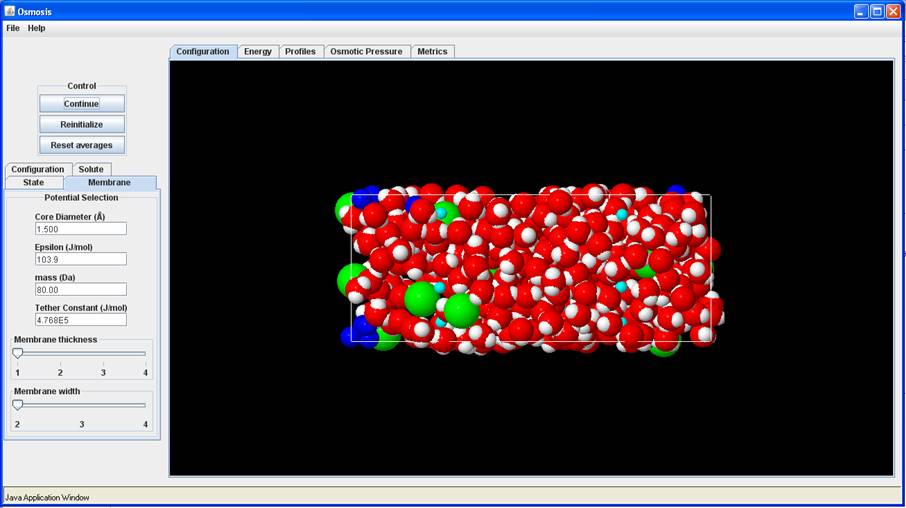Open the State settings tab

coord(34,183)
